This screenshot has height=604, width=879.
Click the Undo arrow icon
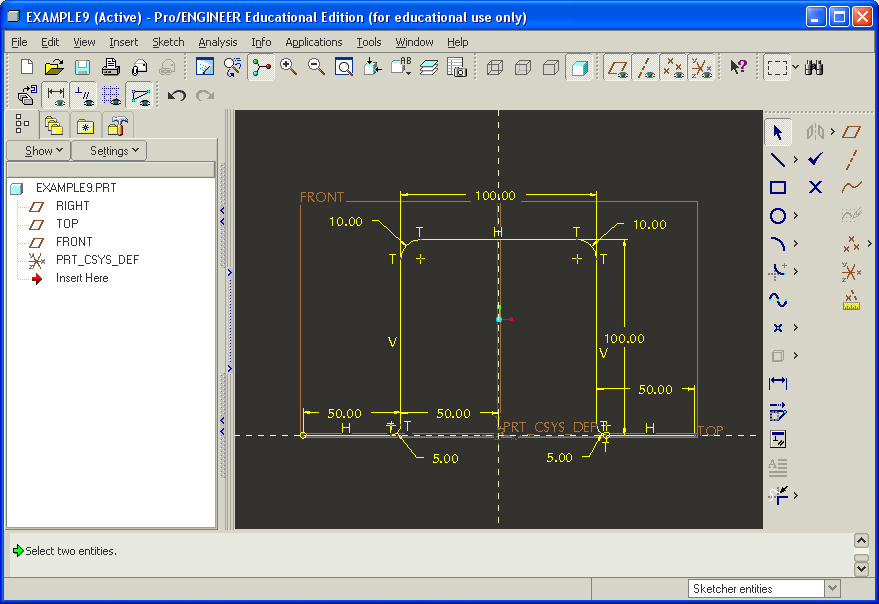[x=177, y=96]
